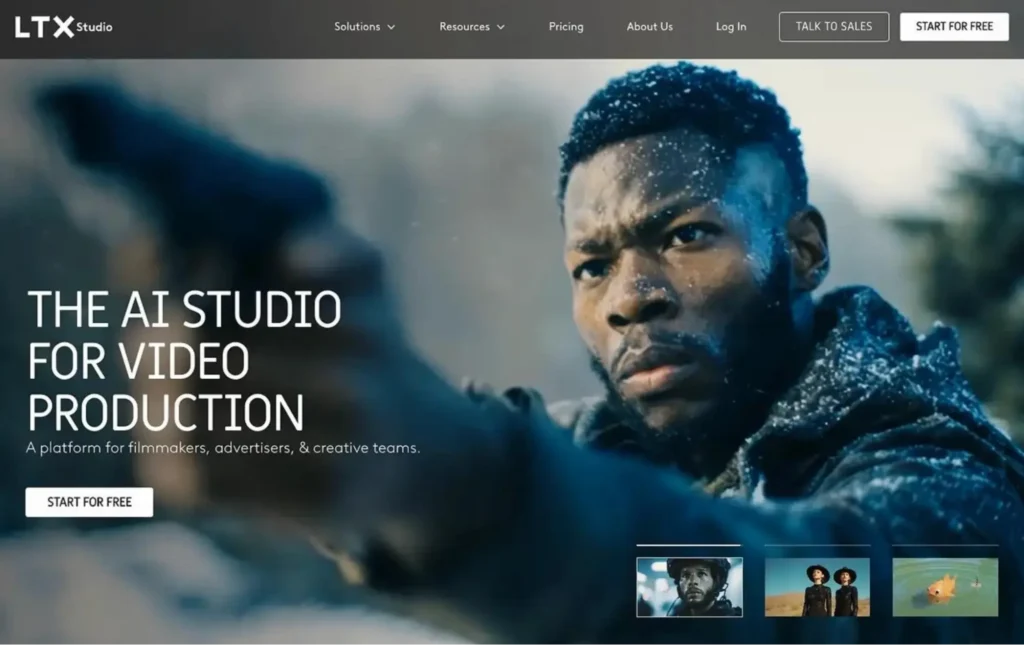Click the tagline "A platform for filmmakers, advertisers, & creative teams."

(223, 448)
